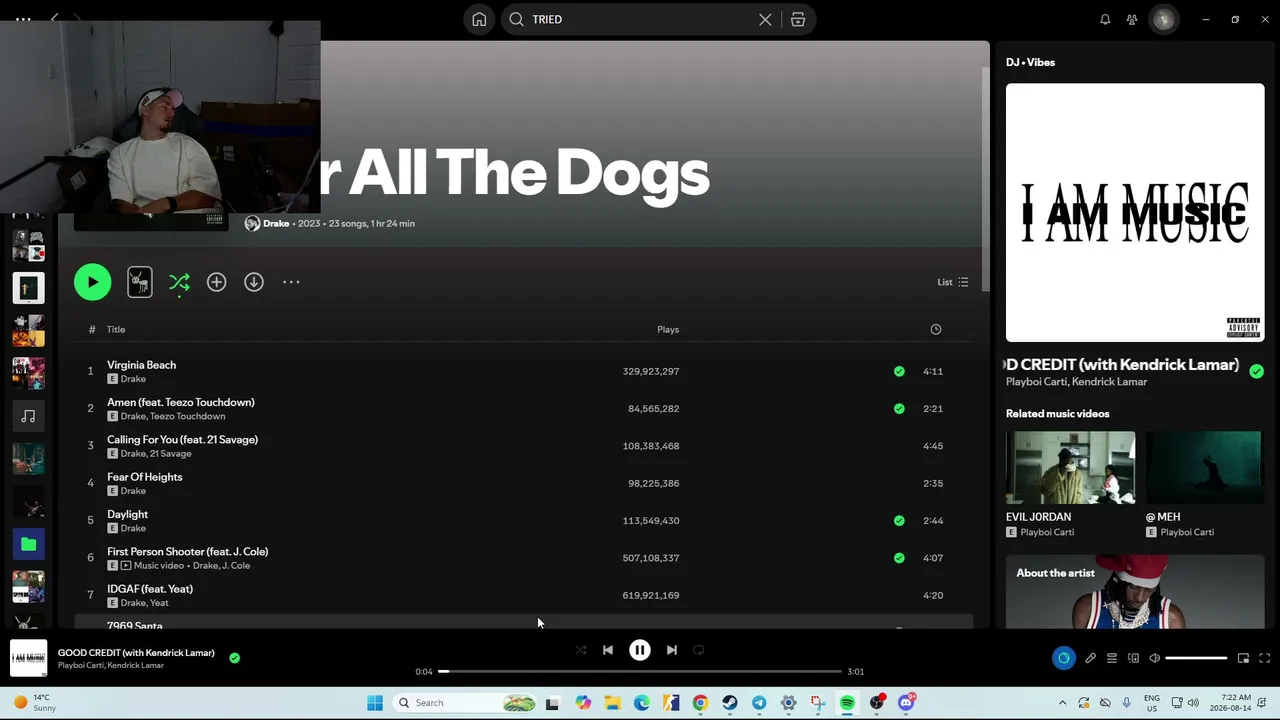Screen dimensions: 1280x720
Task: Adjust the Spotify volume slider
Action: tap(1196, 658)
